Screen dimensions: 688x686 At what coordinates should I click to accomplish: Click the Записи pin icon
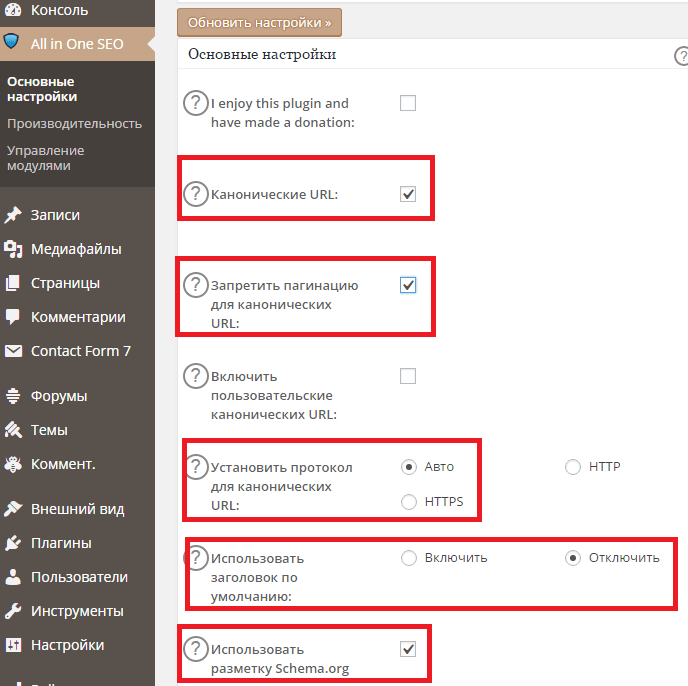pyautogui.click(x=13, y=215)
